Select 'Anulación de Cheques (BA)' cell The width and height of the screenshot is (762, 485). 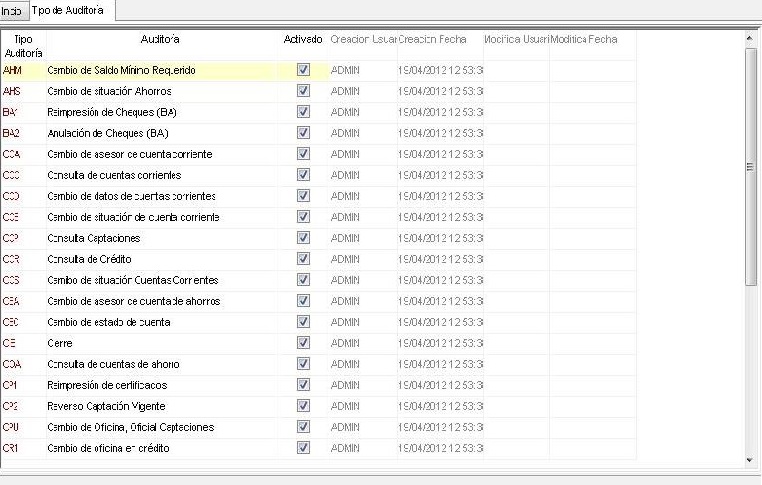(162, 133)
